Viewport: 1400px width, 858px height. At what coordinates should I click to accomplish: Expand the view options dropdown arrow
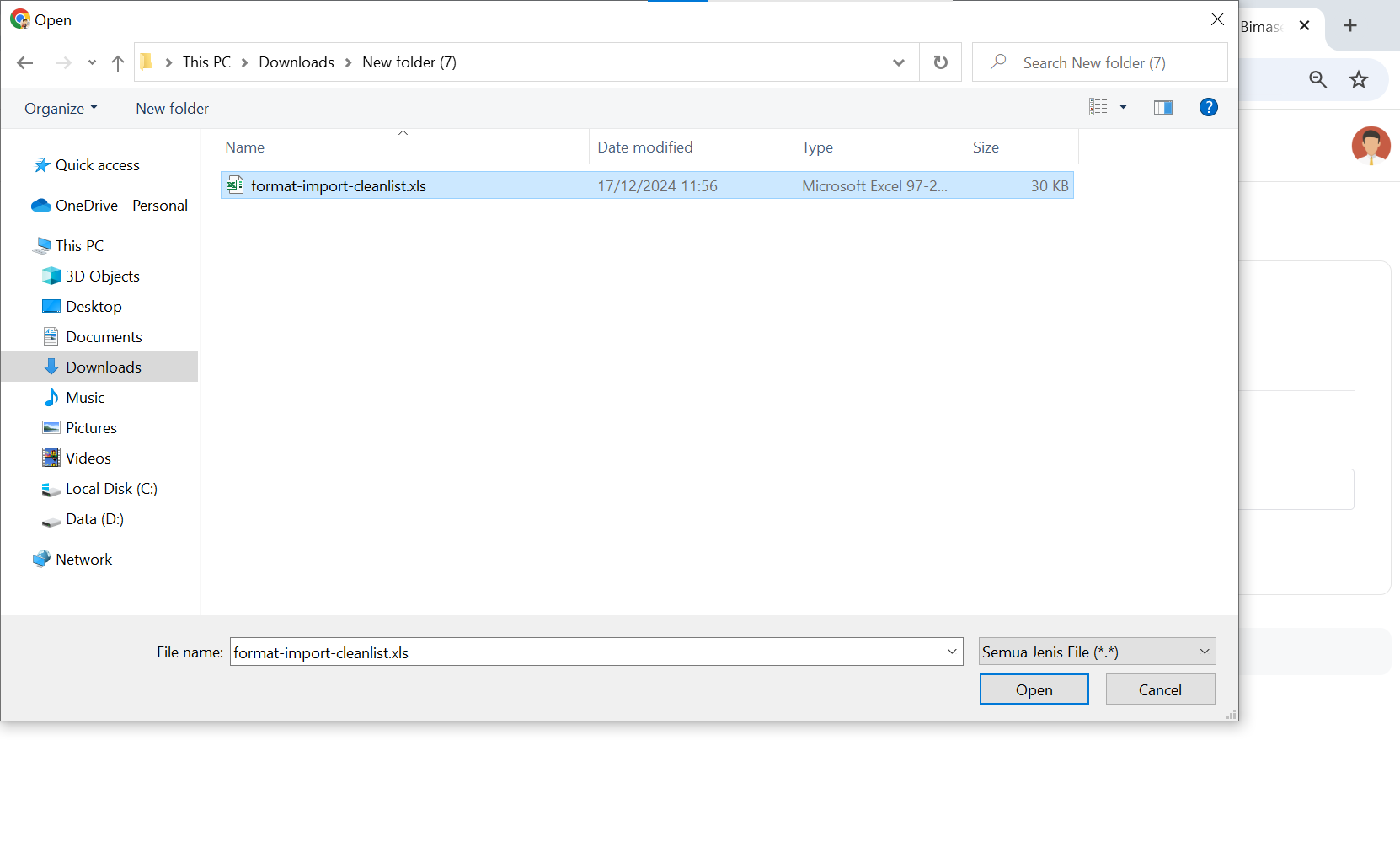tap(1123, 107)
